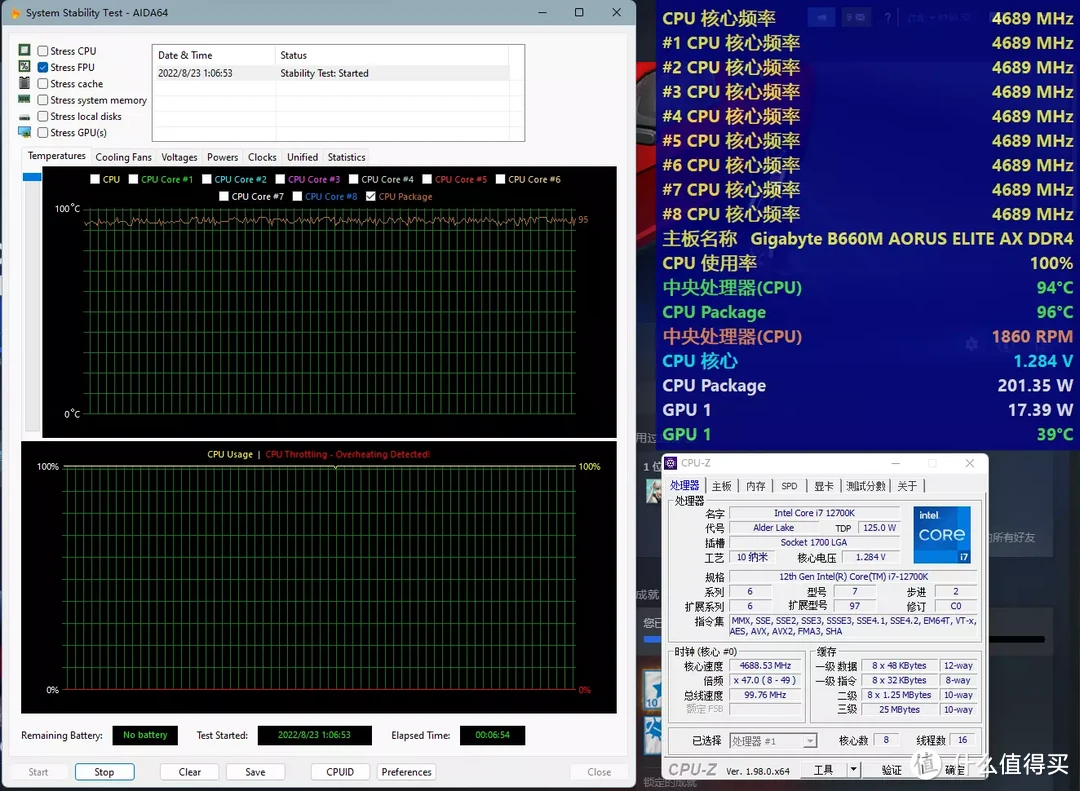This screenshot has width=1080, height=791.
Task: Click the monitor icon beside Stress GPU(s)
Action: click(25, 133)
